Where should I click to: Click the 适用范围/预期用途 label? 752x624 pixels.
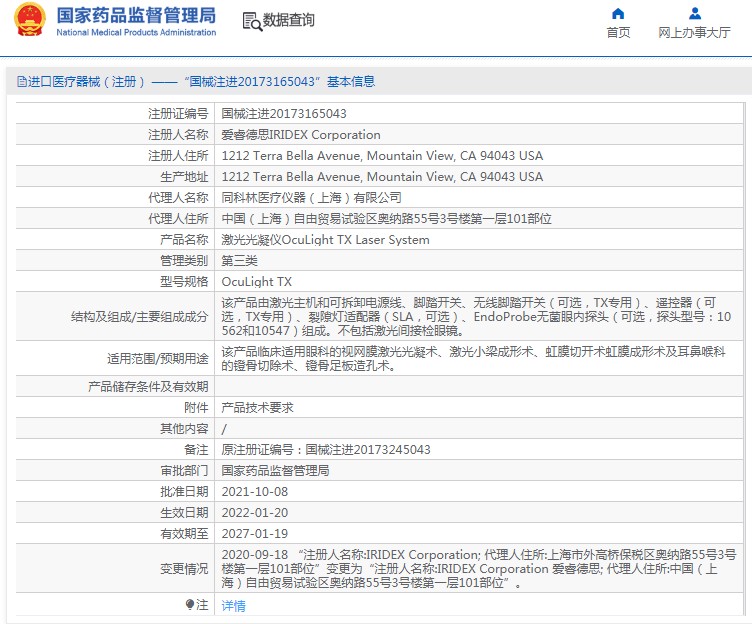tap(158, 359)
